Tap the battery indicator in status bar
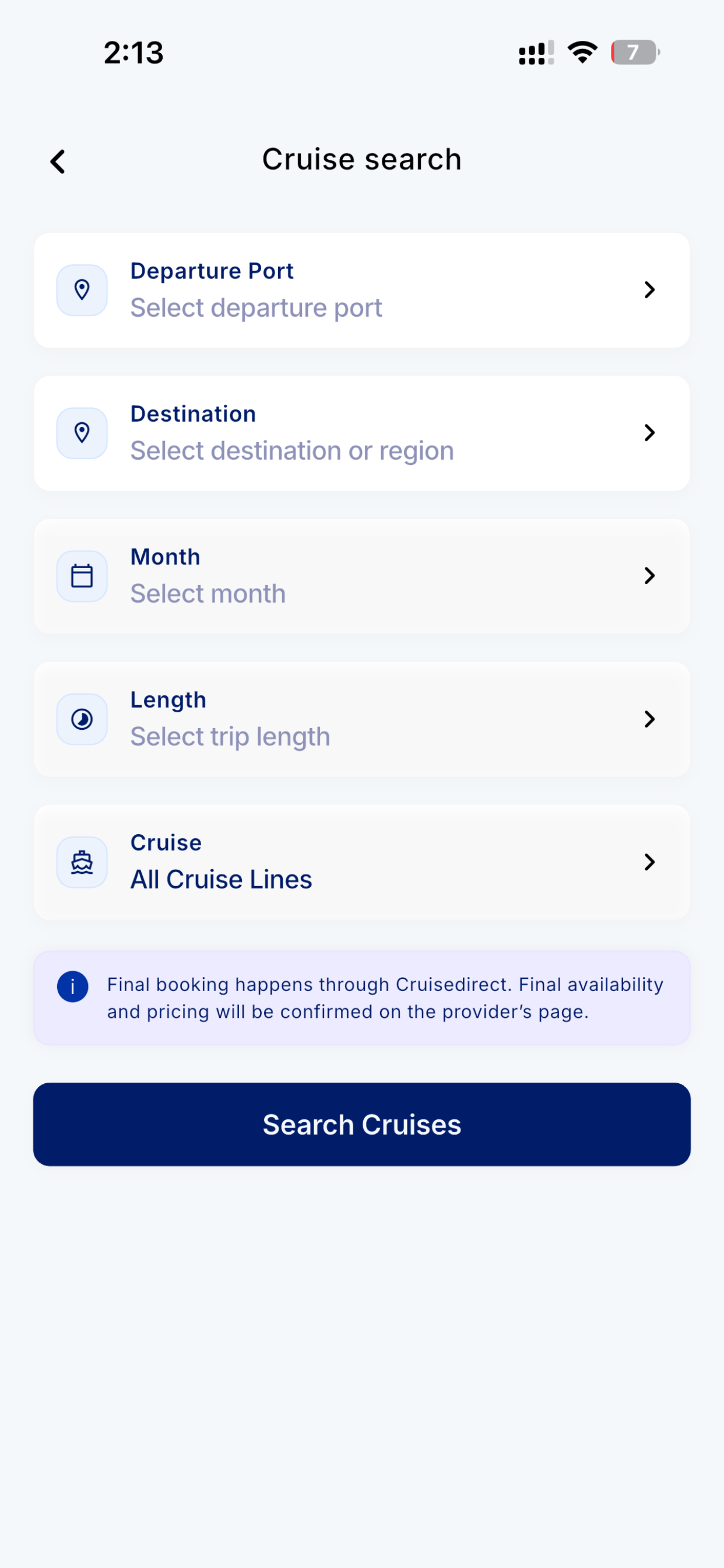 tap(635, 52)
